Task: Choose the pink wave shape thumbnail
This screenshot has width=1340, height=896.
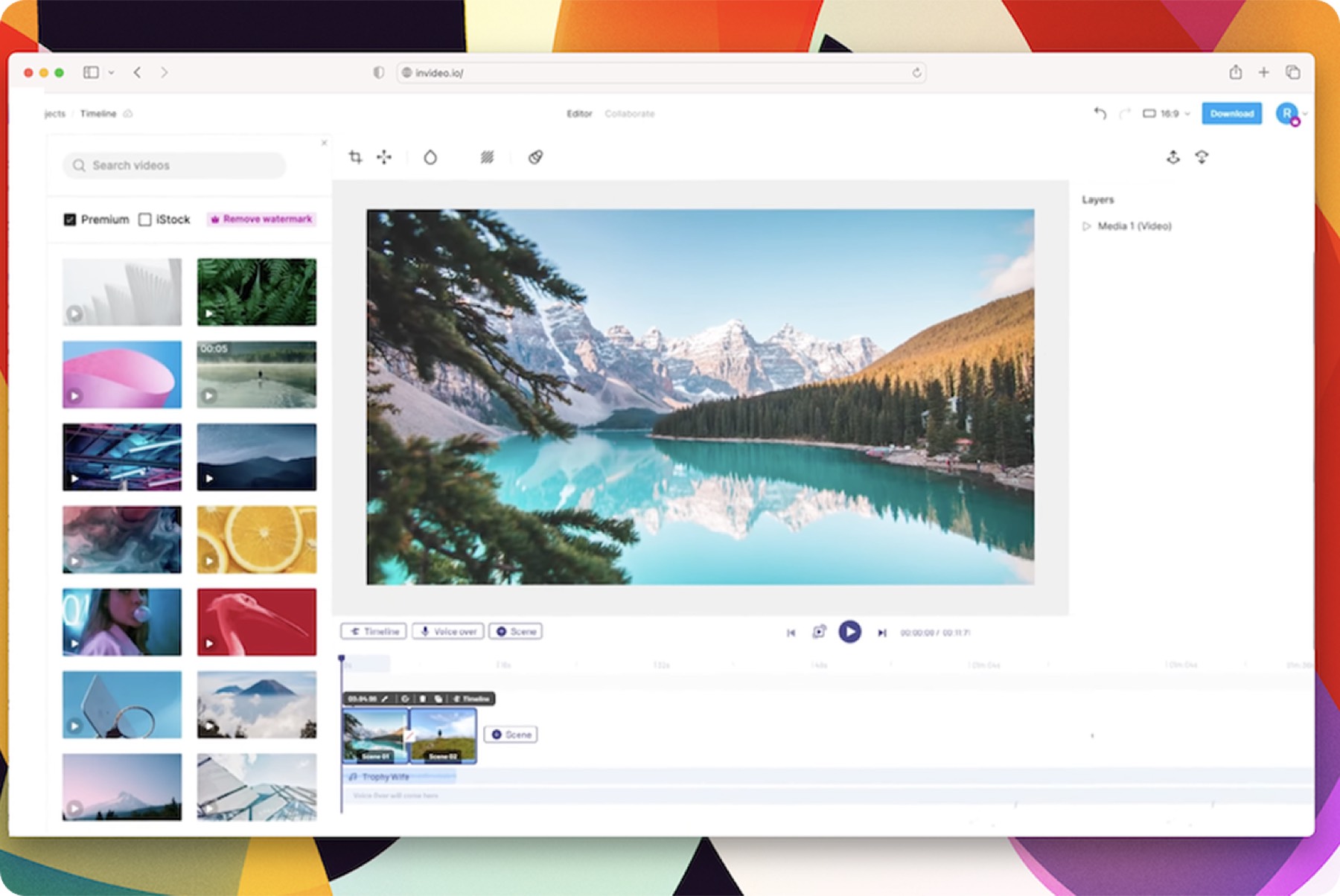Action: 122,374
